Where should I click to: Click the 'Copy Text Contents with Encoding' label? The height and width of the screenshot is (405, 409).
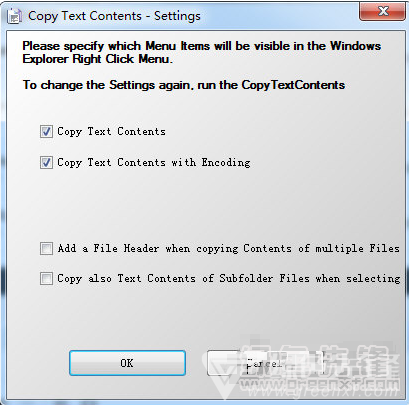(154, 163)
